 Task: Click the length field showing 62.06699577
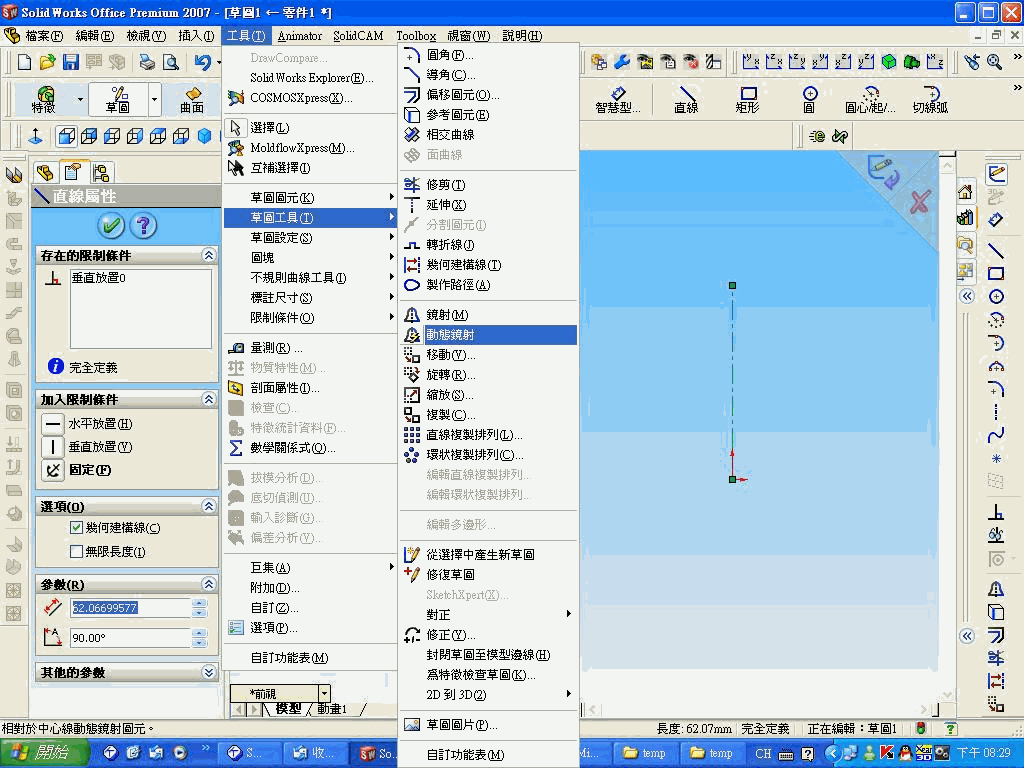pos(131,608)
